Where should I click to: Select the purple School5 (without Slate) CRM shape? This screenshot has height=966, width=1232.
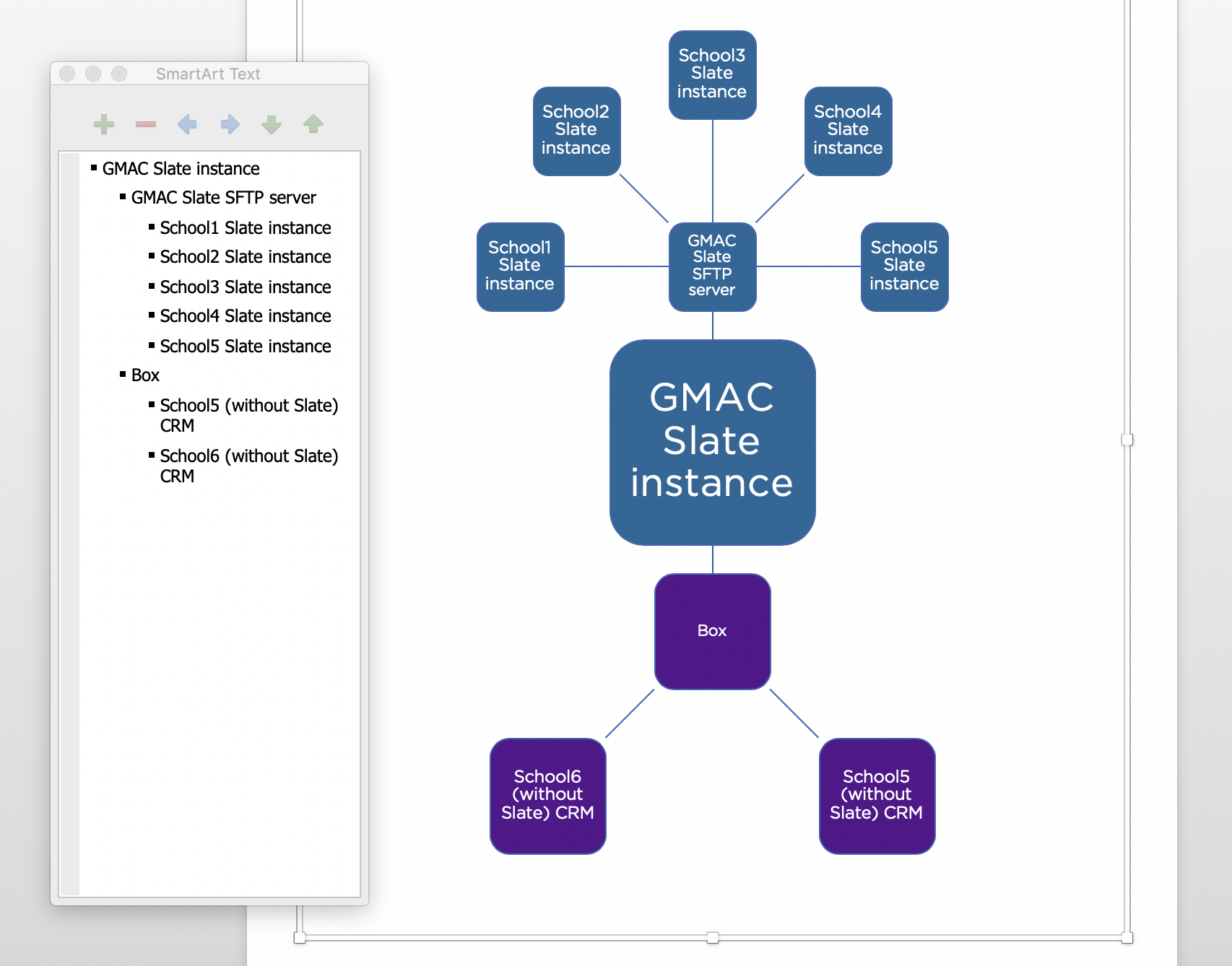pos(877,796)
